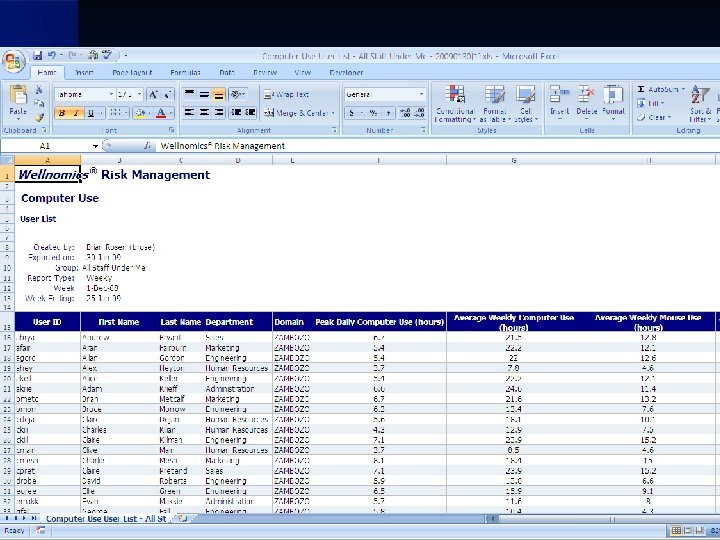Expand the Merge & Center dropdown arrow
Viewport: 720px width, 540px height.
coord(333,113)
